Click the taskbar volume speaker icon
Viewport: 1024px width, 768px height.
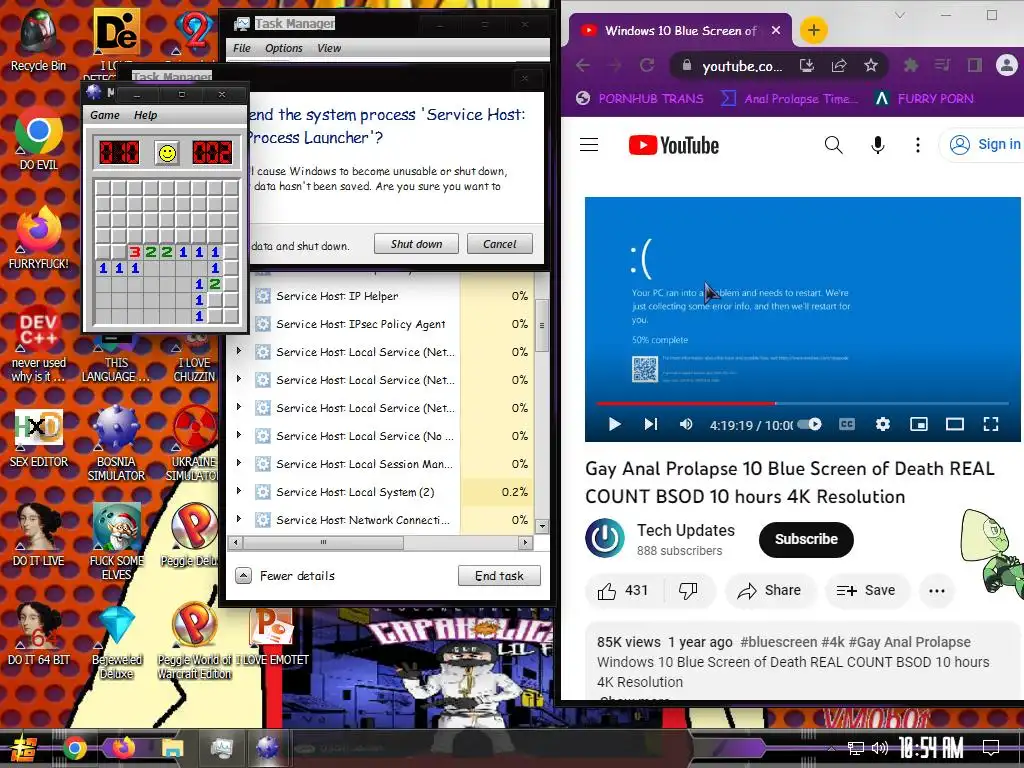click(879, 748)
